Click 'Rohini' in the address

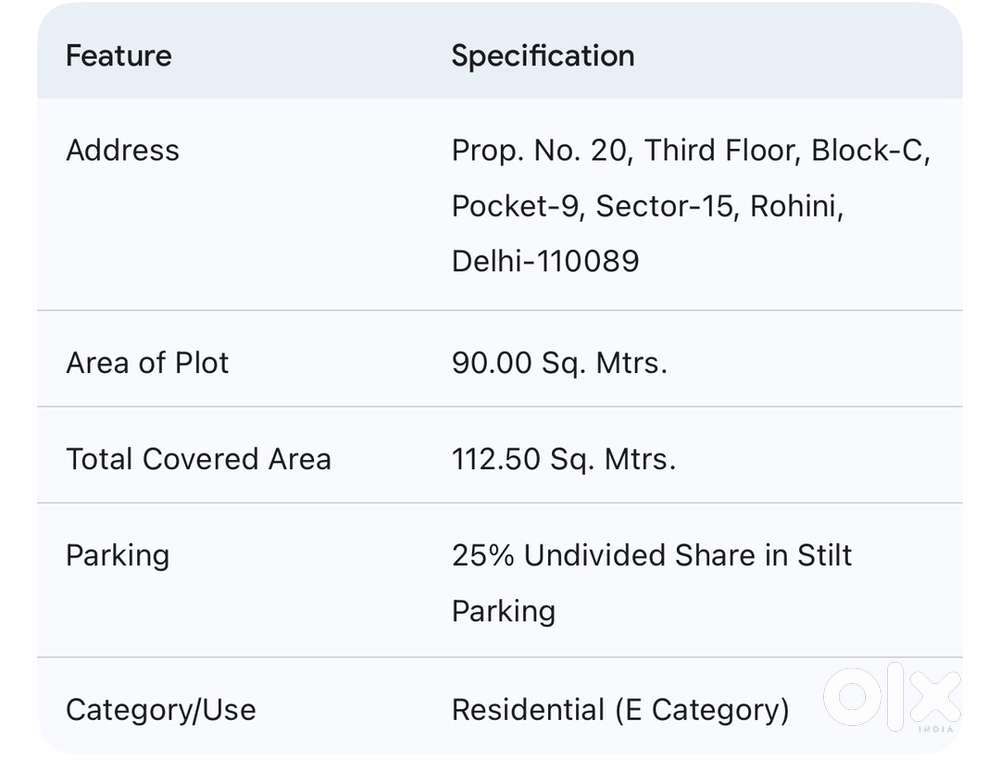(x=796, y=207)
